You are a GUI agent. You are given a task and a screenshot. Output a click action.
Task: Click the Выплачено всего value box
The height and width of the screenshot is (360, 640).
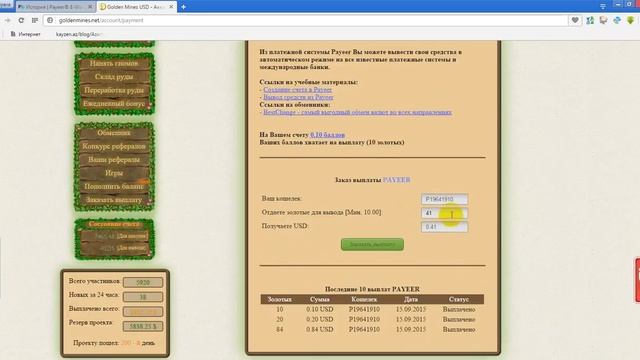pos(143,312)
